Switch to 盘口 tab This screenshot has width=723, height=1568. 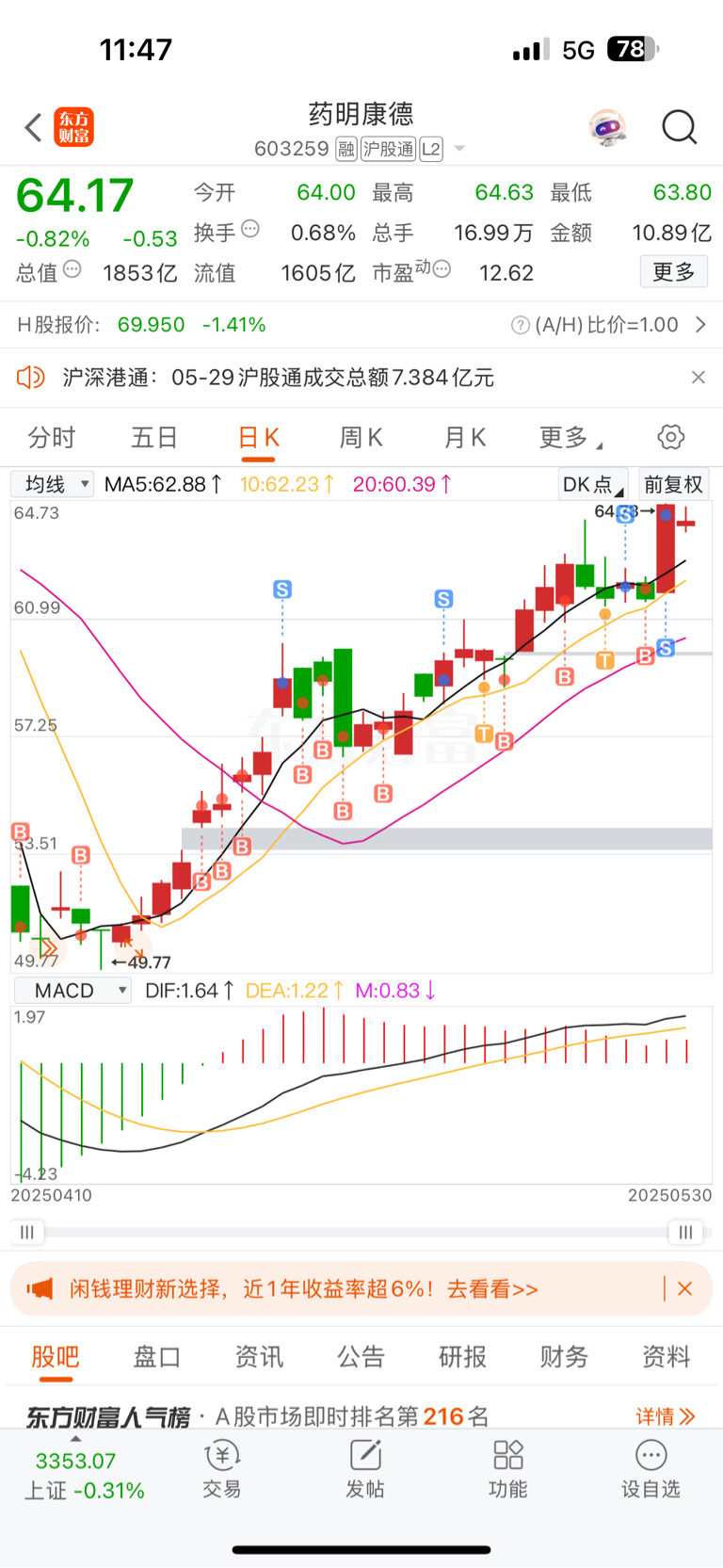coord(157,1357)
